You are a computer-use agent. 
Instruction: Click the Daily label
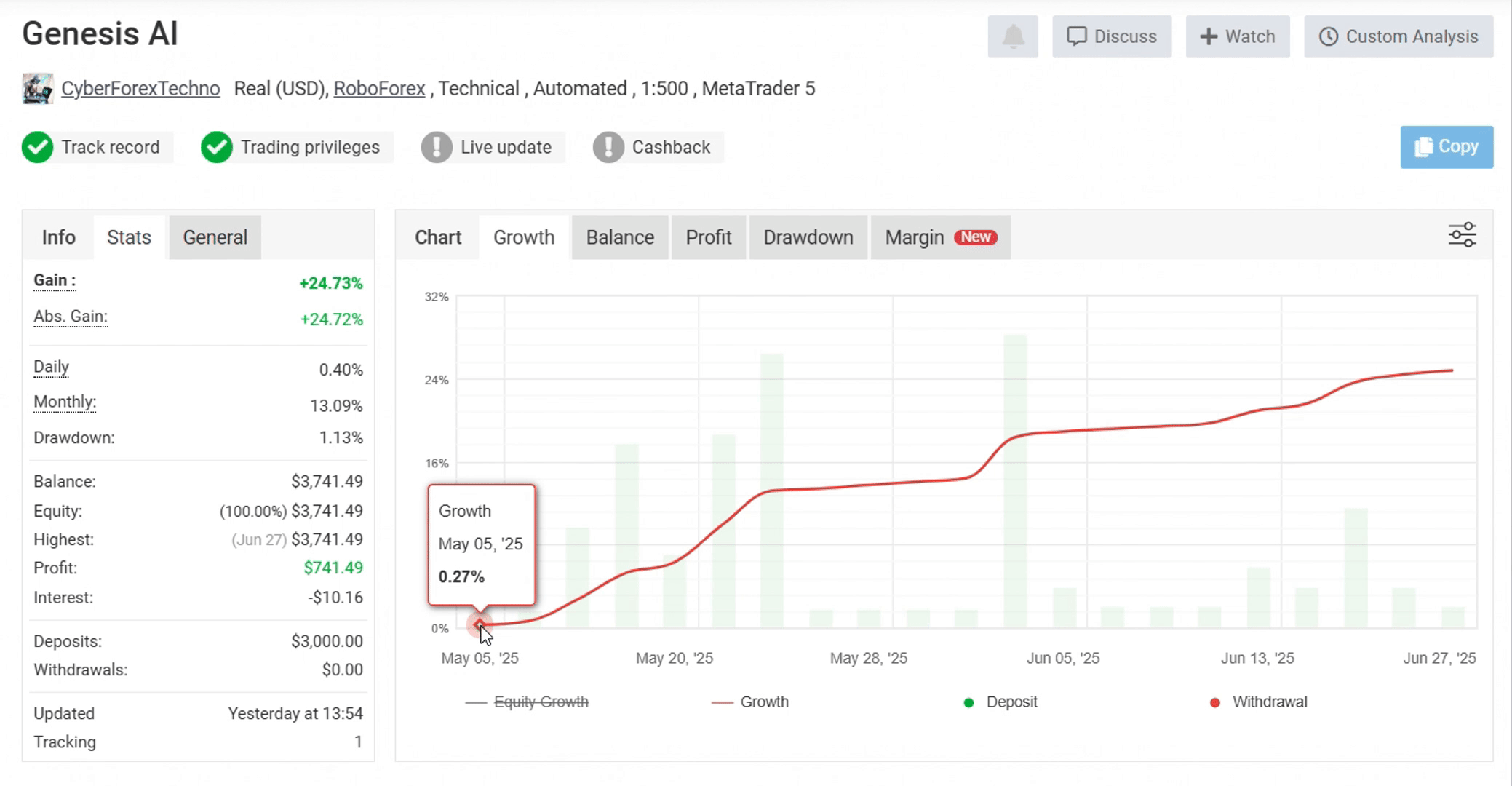51,367
